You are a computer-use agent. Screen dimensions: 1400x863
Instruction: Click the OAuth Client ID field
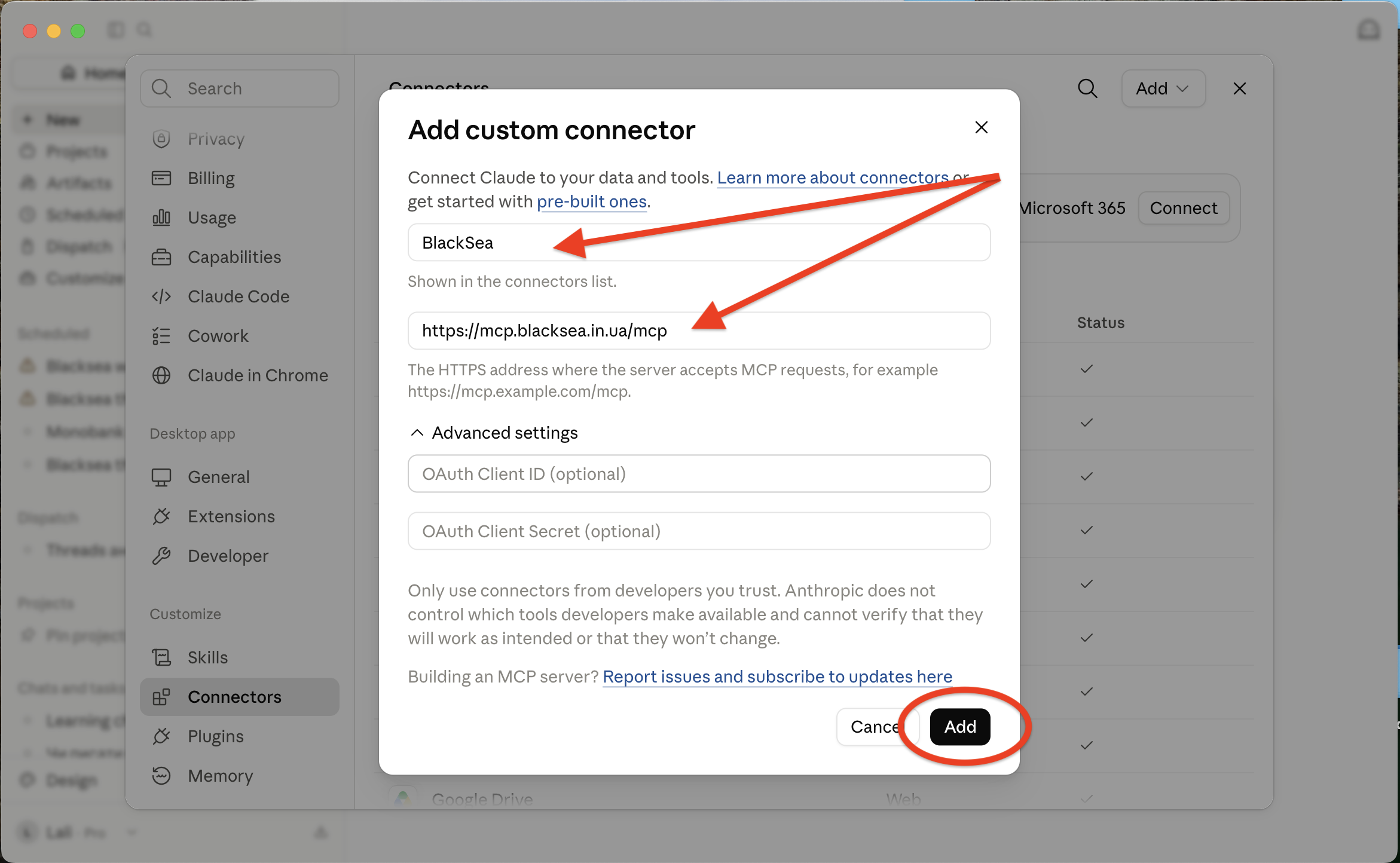[x=699, y=474]
